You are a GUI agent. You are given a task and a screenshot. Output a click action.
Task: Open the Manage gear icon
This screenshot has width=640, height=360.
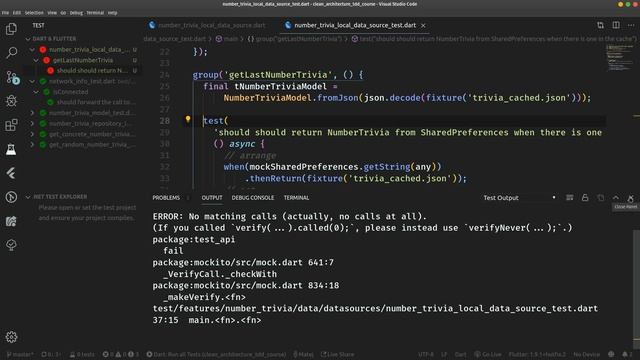pos(11,337)
